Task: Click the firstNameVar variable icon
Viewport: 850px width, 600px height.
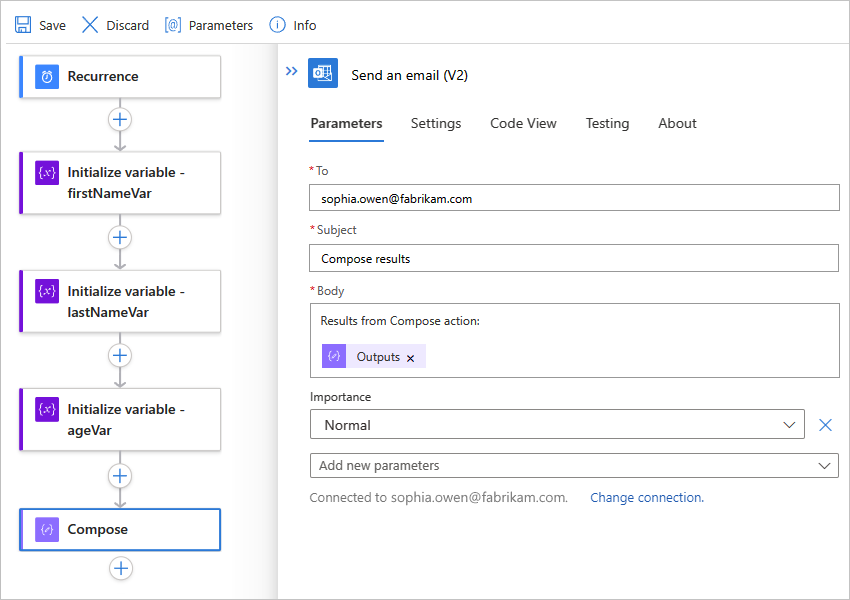Action: [47, 172]
